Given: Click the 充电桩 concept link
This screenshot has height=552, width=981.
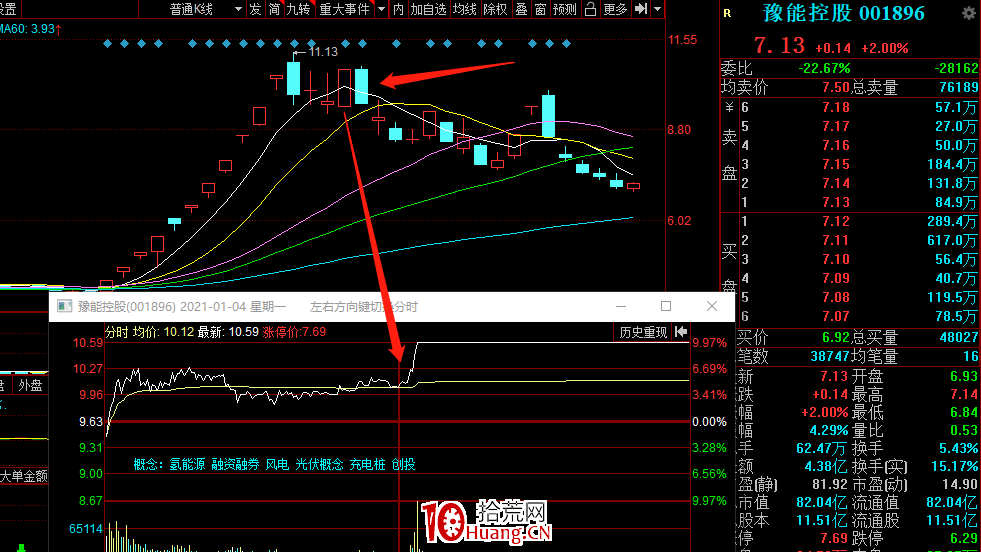Looking at the screenshot, I should click(x=367, y=464).
